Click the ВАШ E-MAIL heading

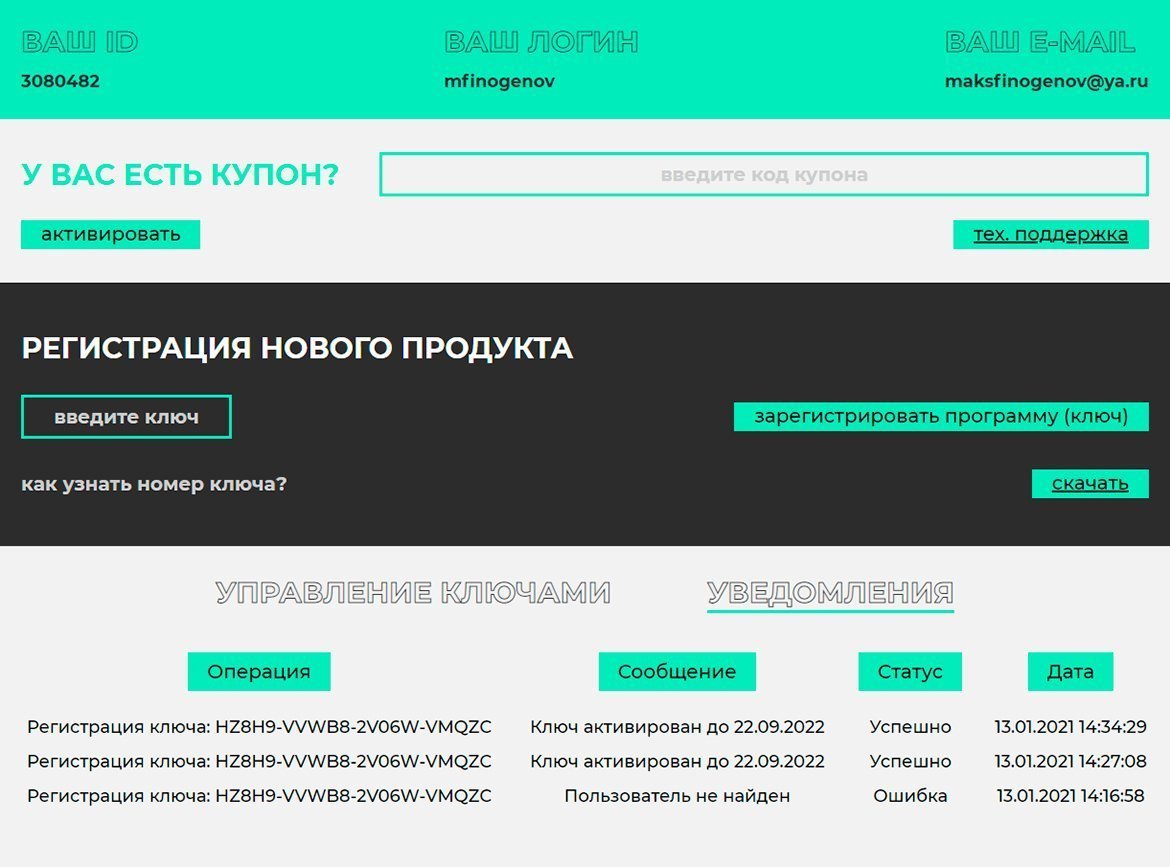tap(1040, 42)
